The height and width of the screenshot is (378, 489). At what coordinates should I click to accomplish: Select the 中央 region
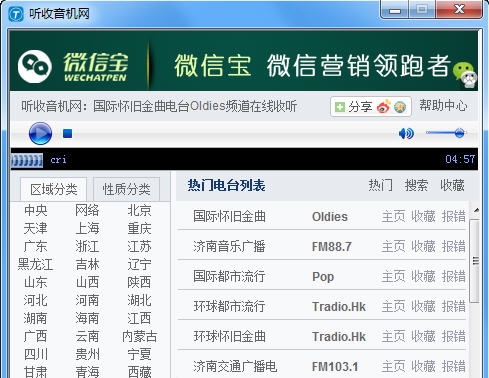click(36, 210)
